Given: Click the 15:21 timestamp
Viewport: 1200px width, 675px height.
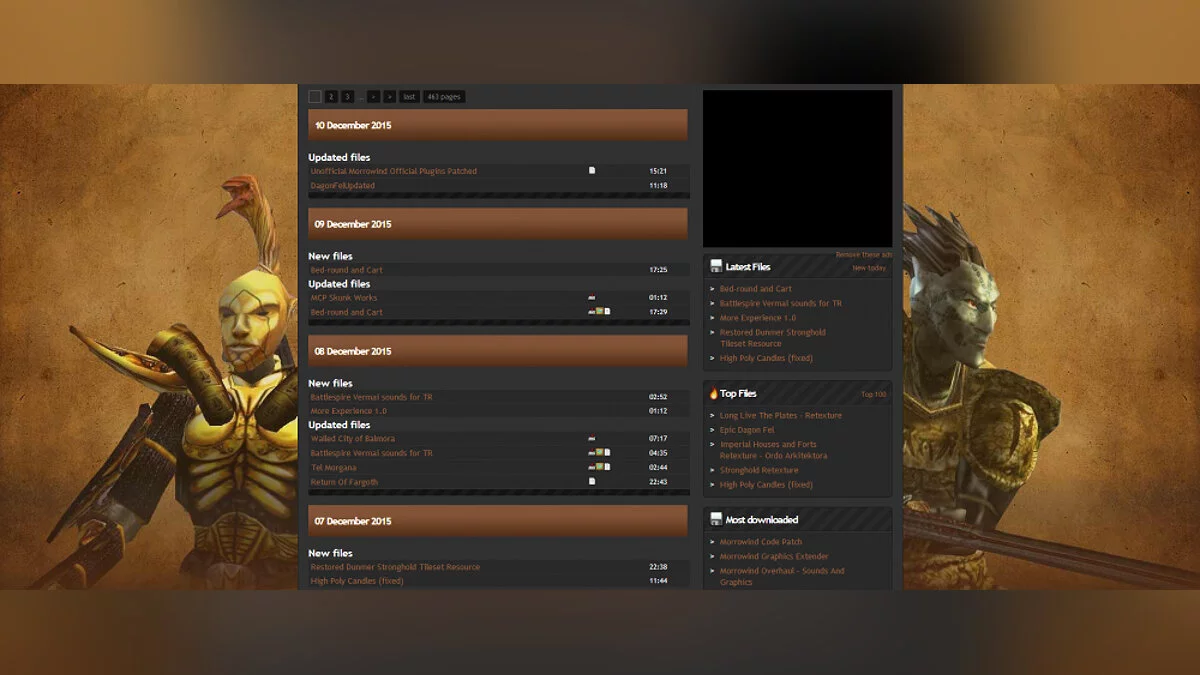Looking at the screenshot, I should [x=658, y=171].
